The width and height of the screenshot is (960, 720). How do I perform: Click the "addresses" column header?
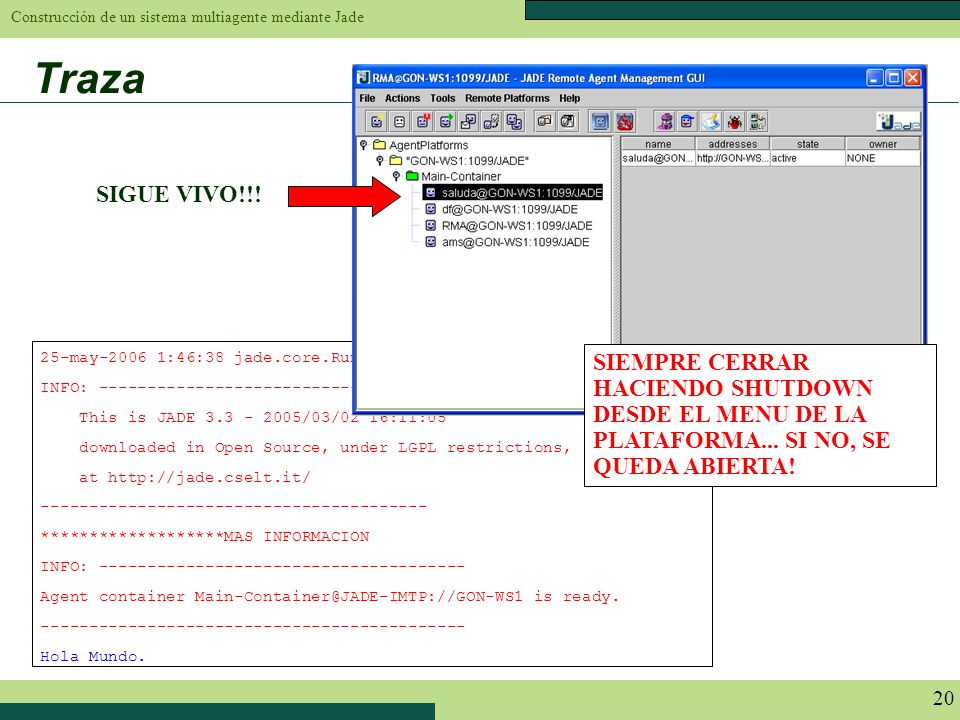tap(733, 144)
